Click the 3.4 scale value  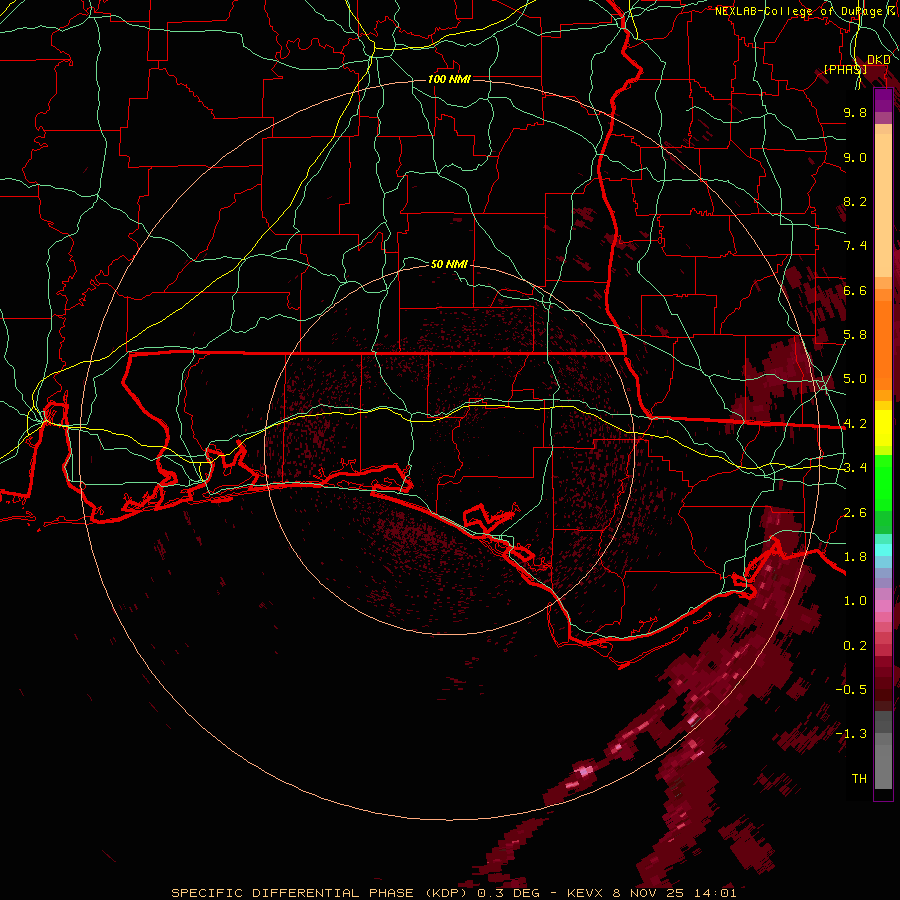(855, 468)
